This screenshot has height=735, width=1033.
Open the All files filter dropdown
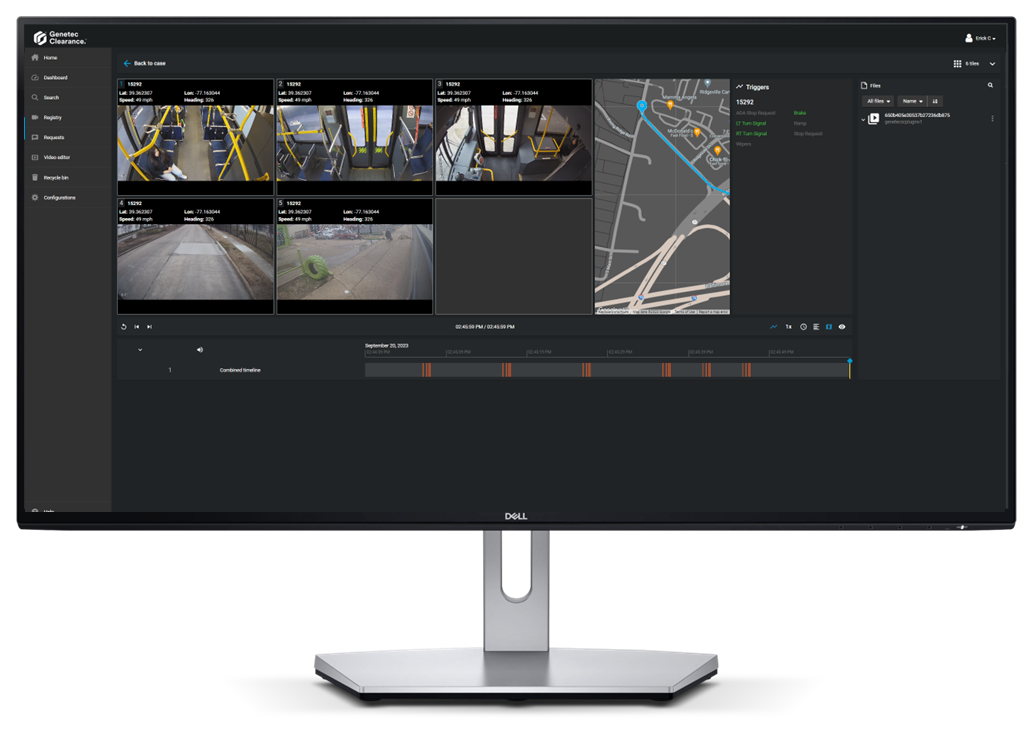coord(879,101)
